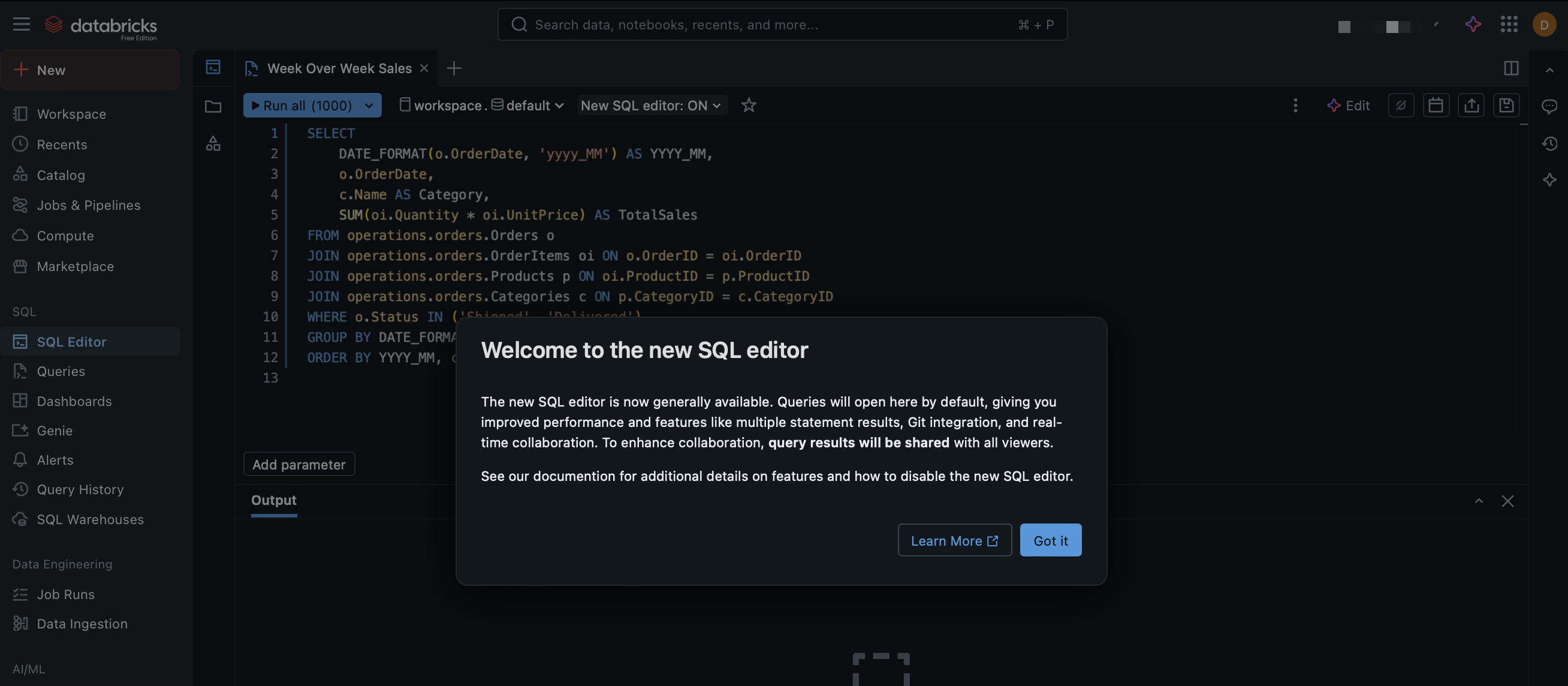Click the schedule query calendar icon
Image resolution: width=1568 pixels, height=686 pixels.
point(1437,105)
